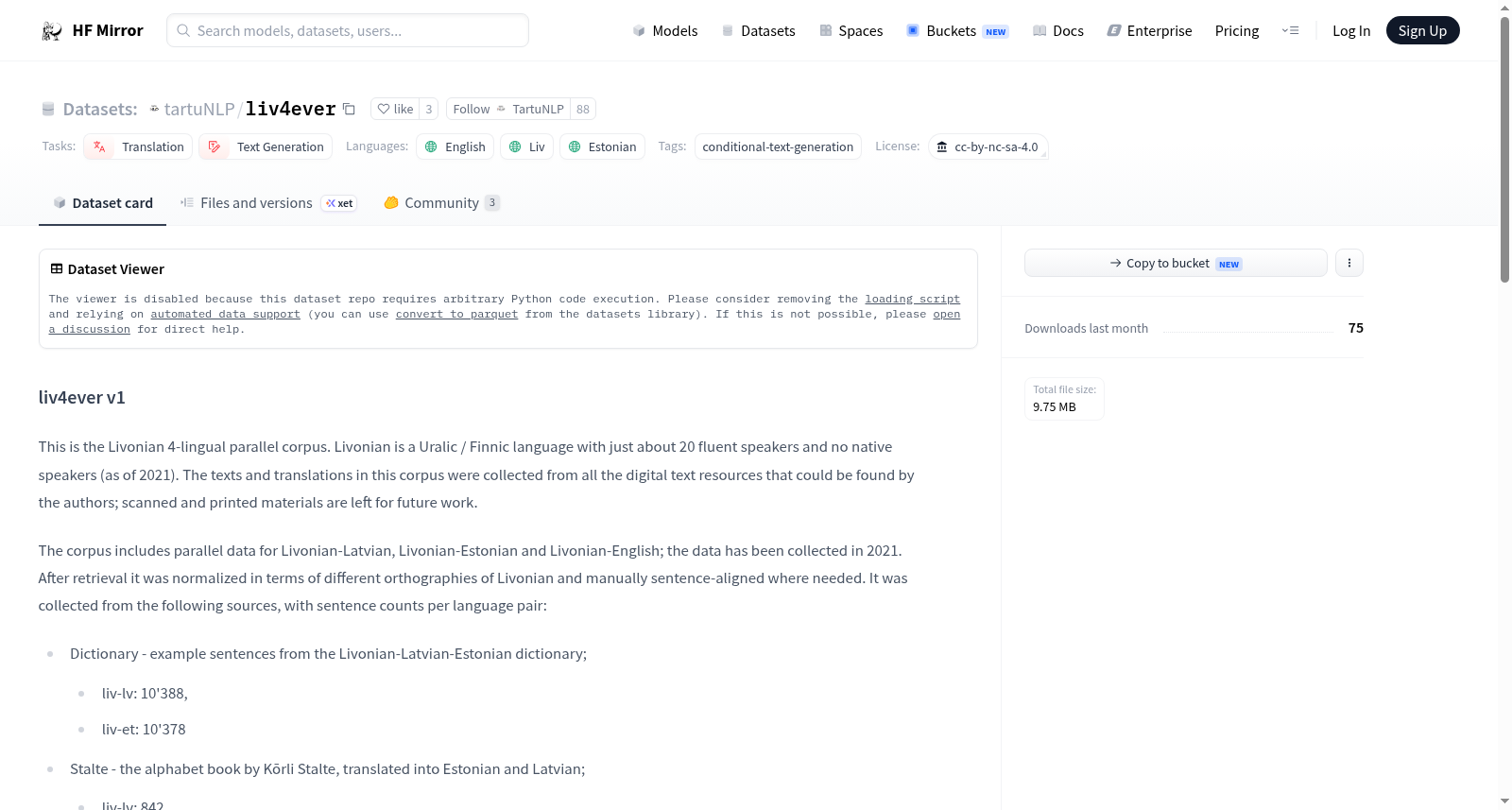Follow the loading script link

coord(912,299)
